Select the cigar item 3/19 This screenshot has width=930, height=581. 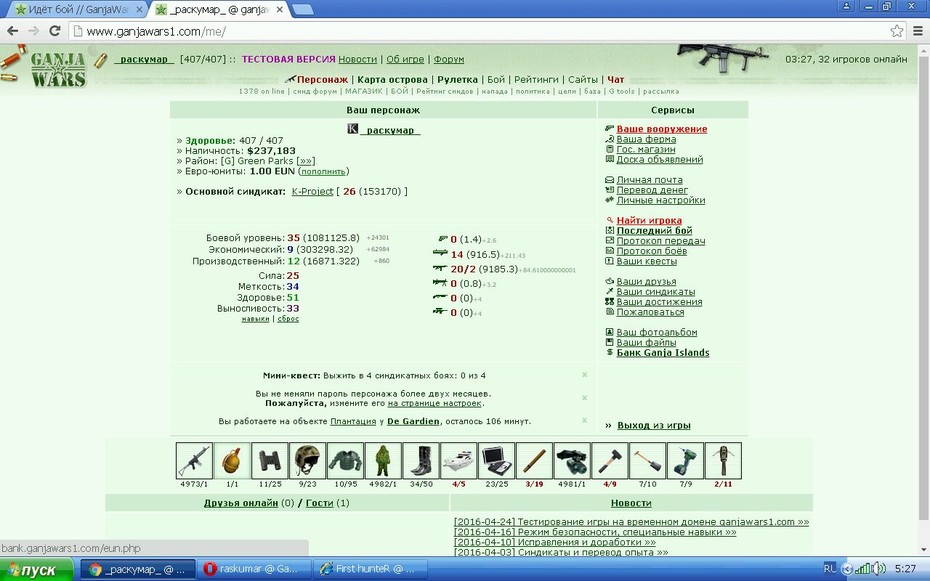[x=534, y=461]
